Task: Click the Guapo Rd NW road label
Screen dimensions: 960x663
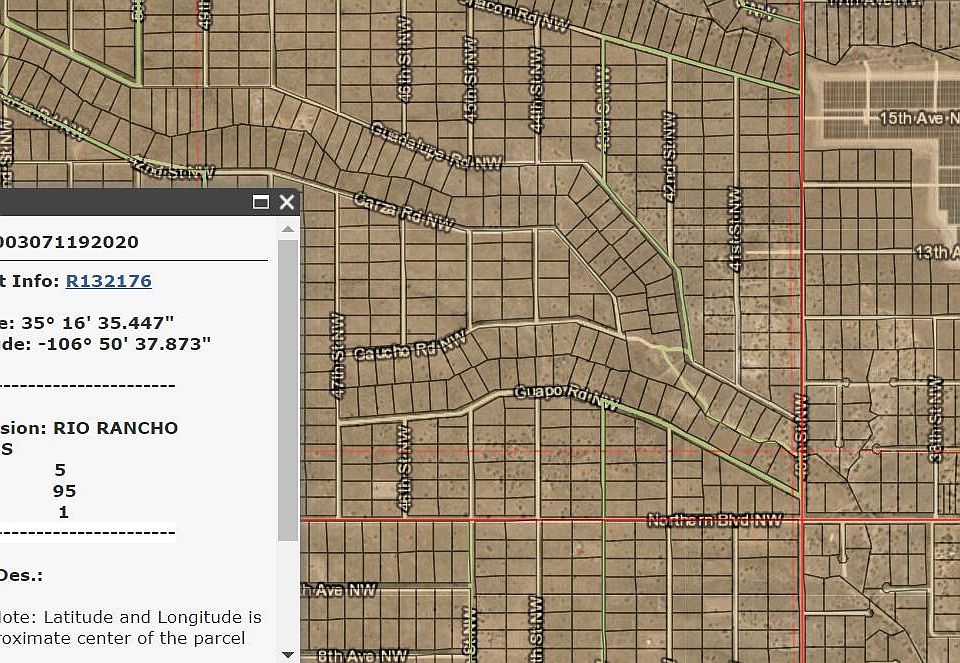Action: click(x=565, y=397)
